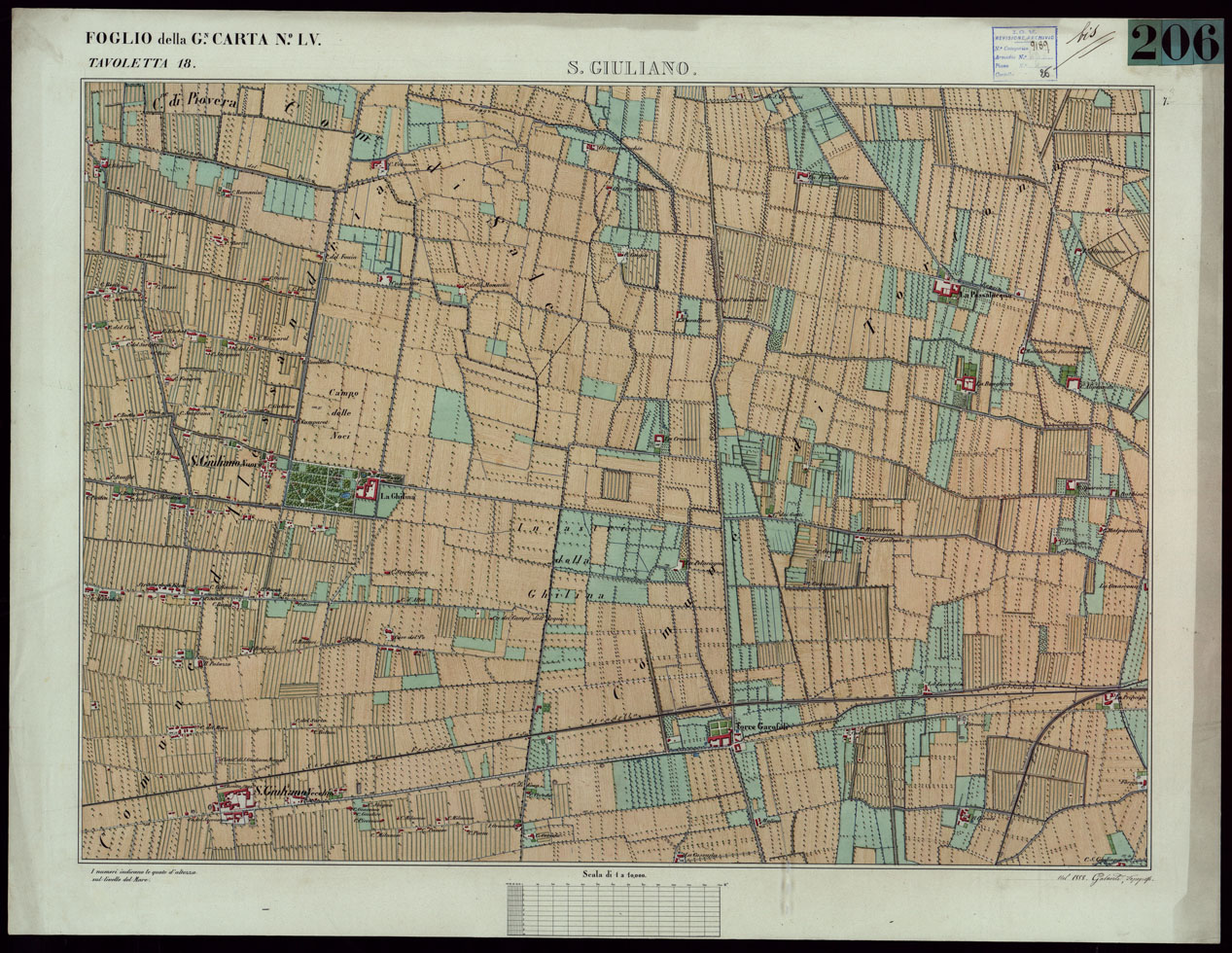Click the S. GIULIANO map title
The height and width of the screenshot is (953, 1232).
[631, 68]
